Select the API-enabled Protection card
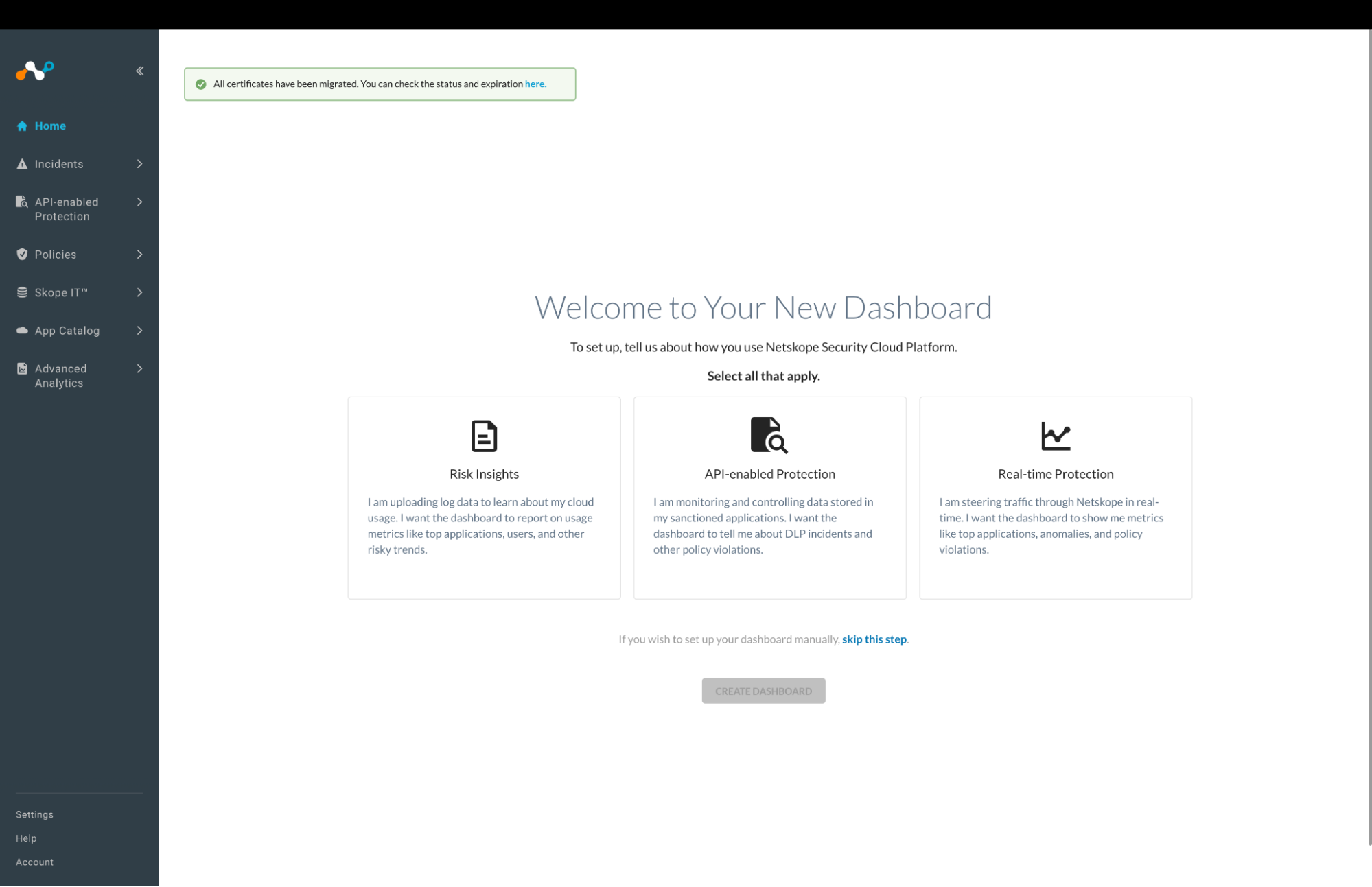 [x=769, y=498]
